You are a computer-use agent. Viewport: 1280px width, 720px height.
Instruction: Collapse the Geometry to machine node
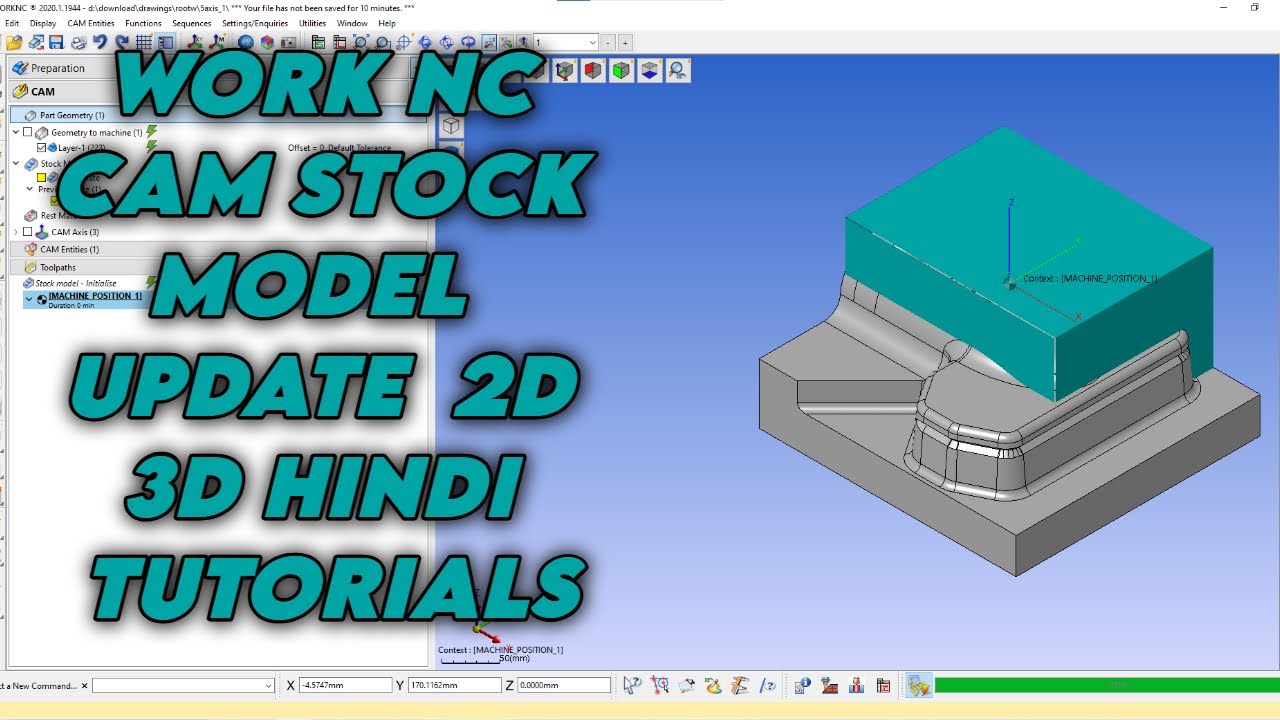(16, 132)
